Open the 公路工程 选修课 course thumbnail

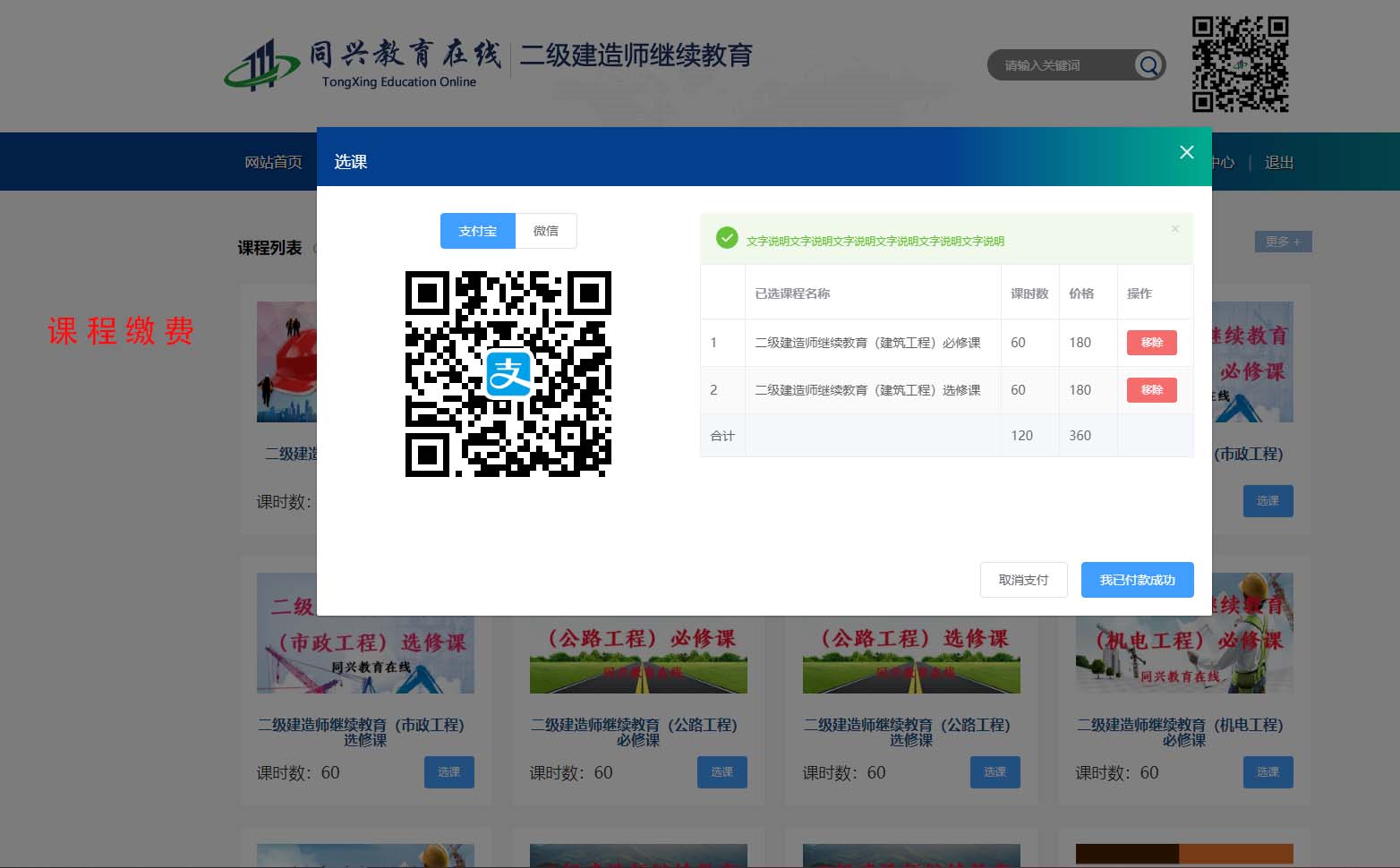(911, 654)
